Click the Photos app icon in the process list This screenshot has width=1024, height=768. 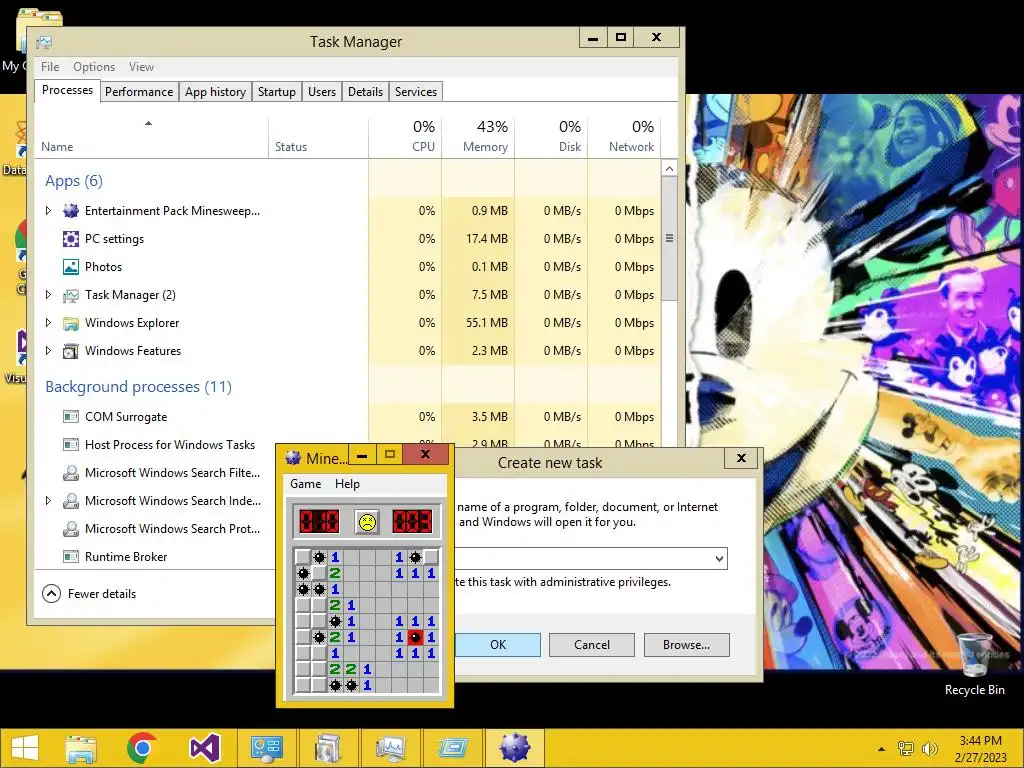click(71, 266)
